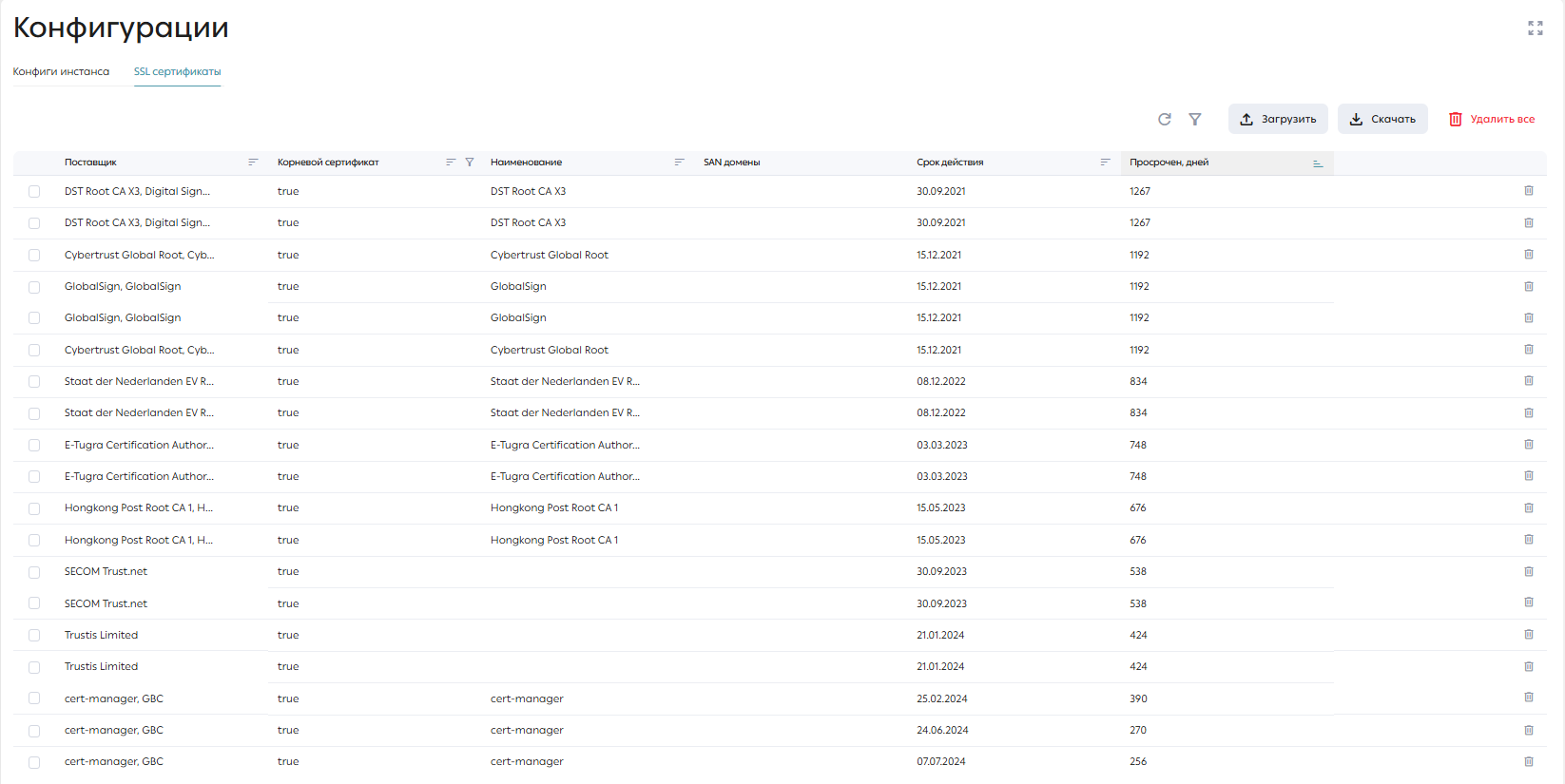1565x784 pixels.
Task: Check the cert-manager 25.02.2024 row checkbox
Action: 34,698
